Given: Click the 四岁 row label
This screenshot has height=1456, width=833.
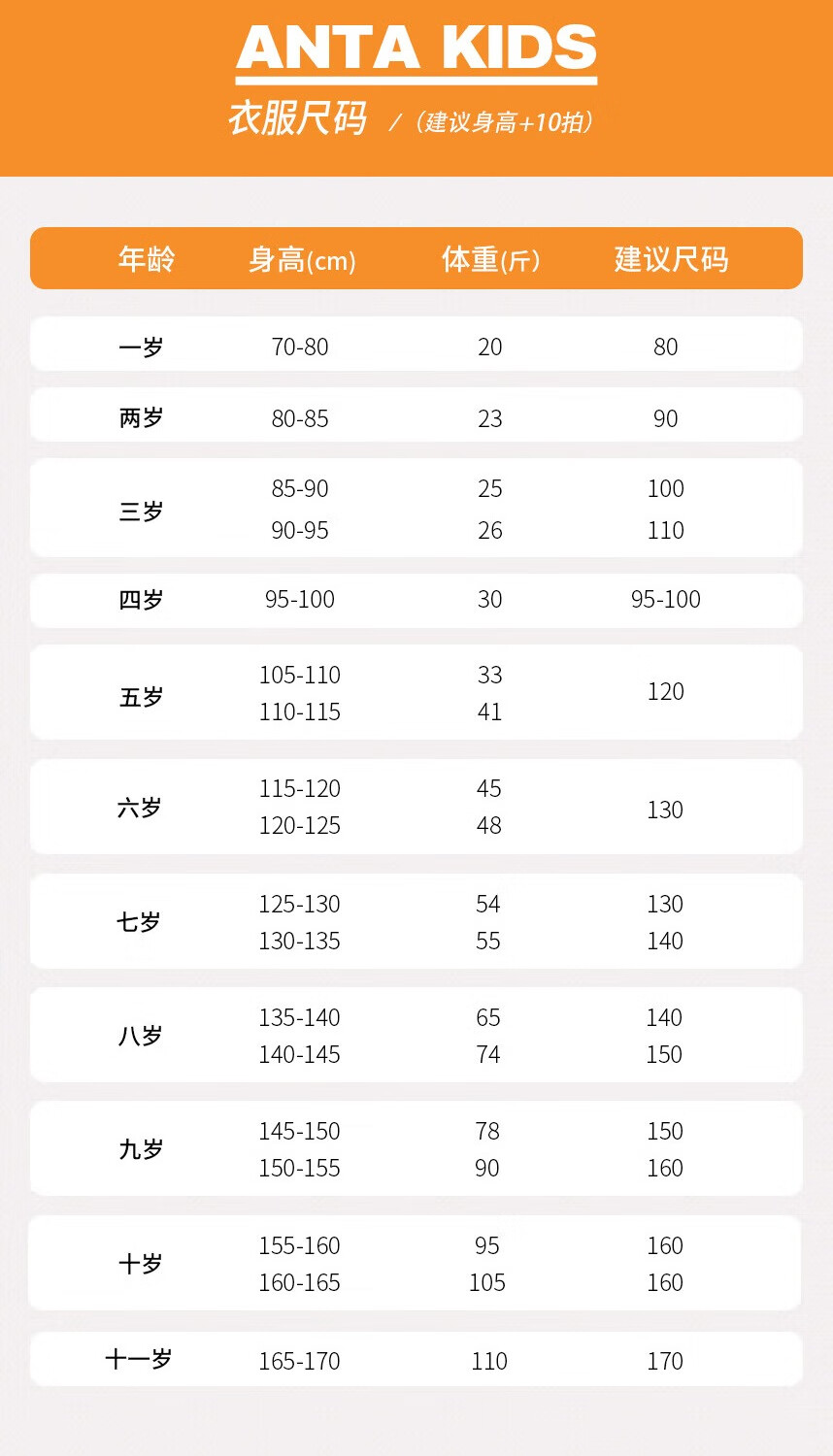Looking at the screenshot, I should click(141, 600).
